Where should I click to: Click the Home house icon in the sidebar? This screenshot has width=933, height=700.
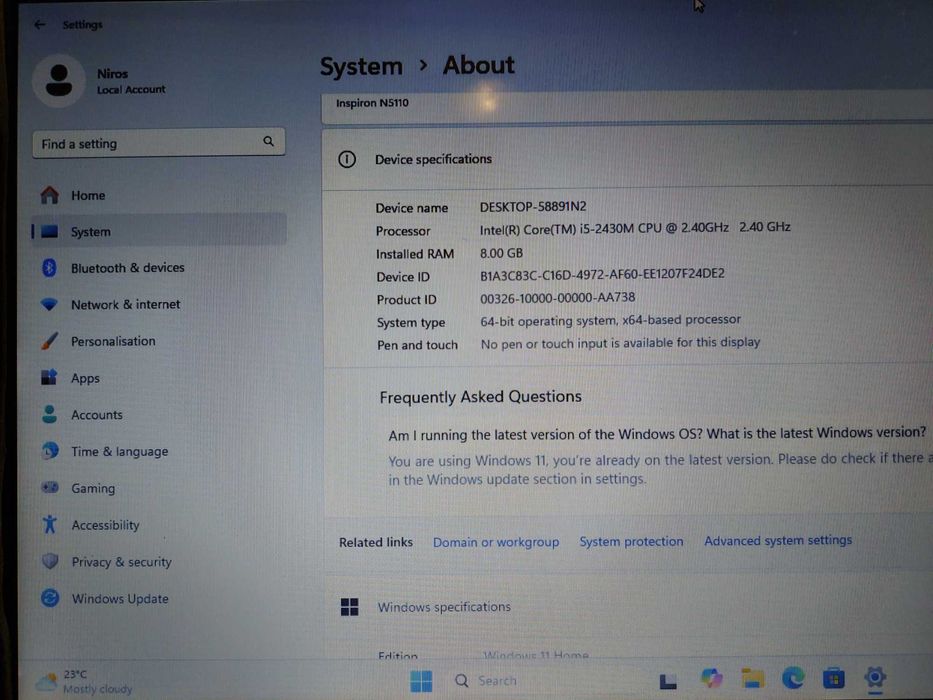(x=49, y=195)
